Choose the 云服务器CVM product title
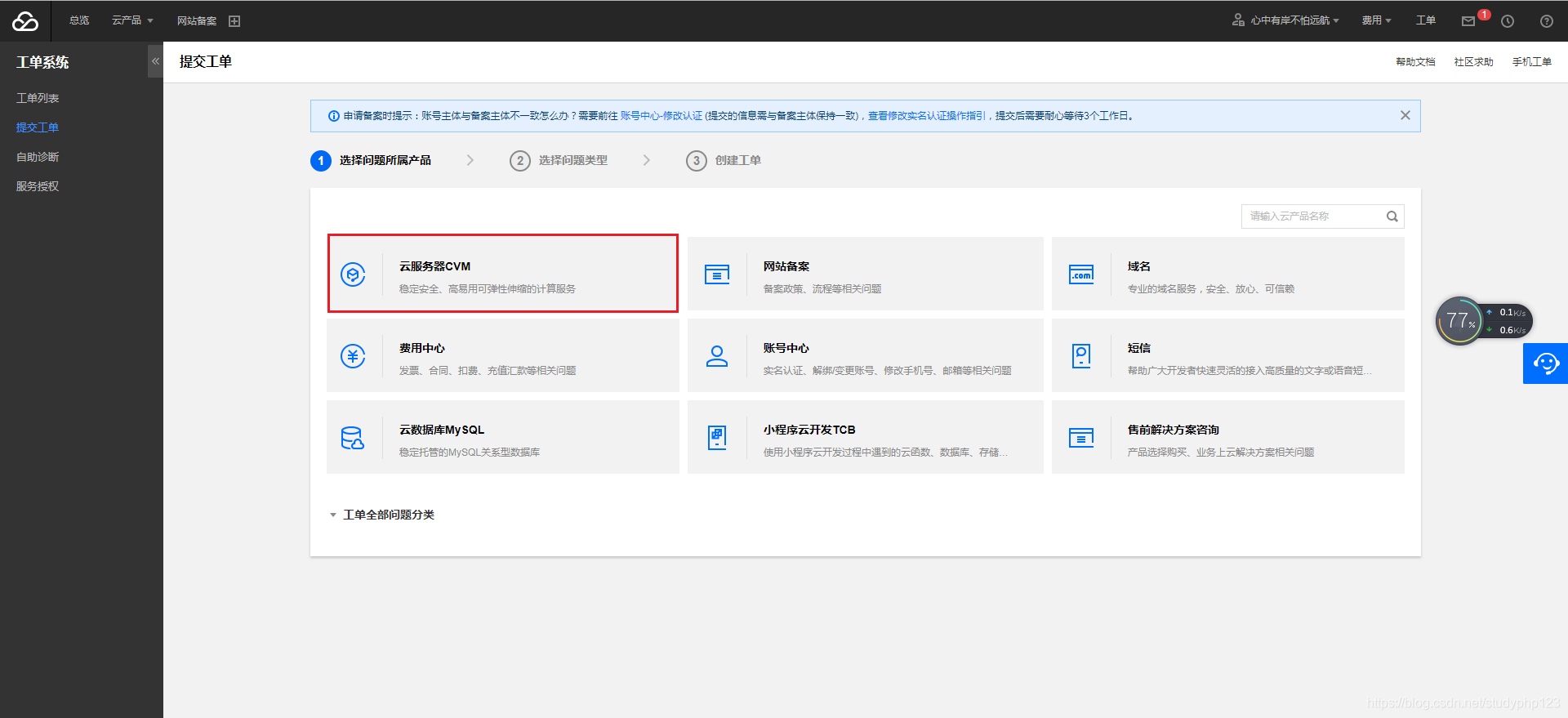 (x=434, y=266)
